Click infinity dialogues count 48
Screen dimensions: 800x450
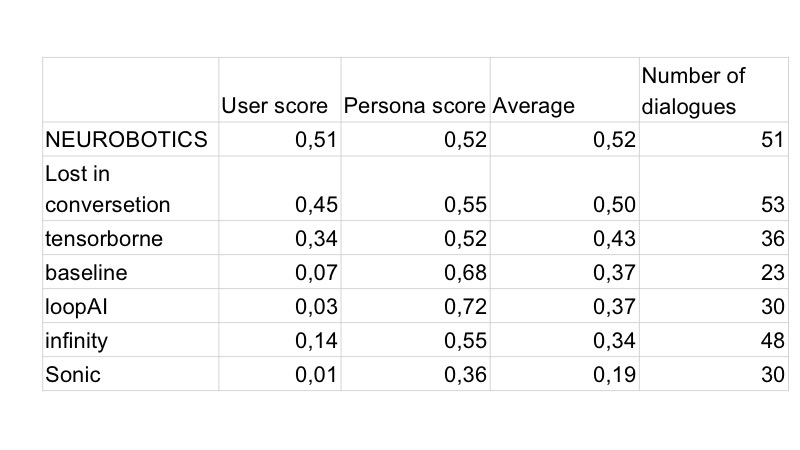pos(767,341)
